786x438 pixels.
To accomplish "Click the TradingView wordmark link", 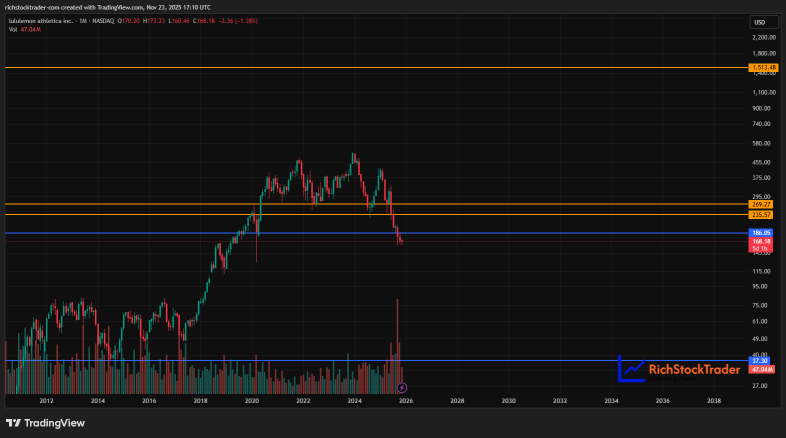I will tap(55, 423).
